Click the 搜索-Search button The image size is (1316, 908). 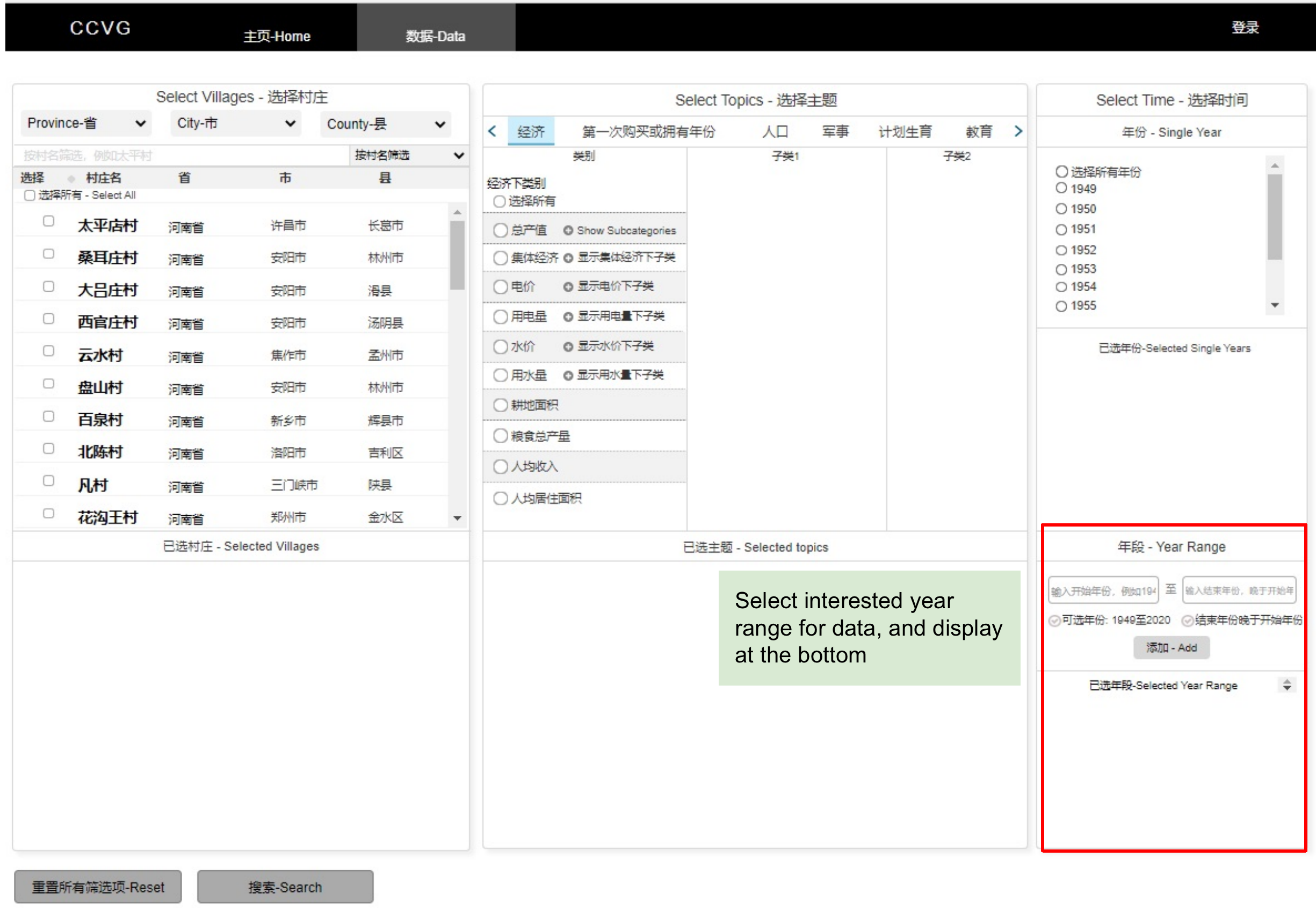coord(285,887)
